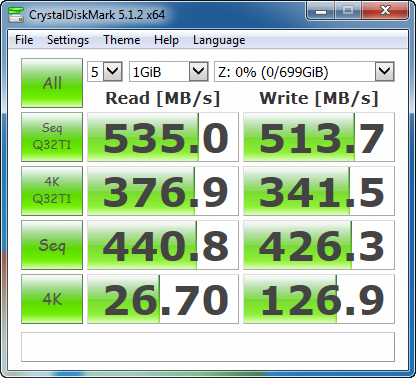Click the 4K read result 26.70
Viewport: 416px width, 378px height.
(x=163, y=299)
